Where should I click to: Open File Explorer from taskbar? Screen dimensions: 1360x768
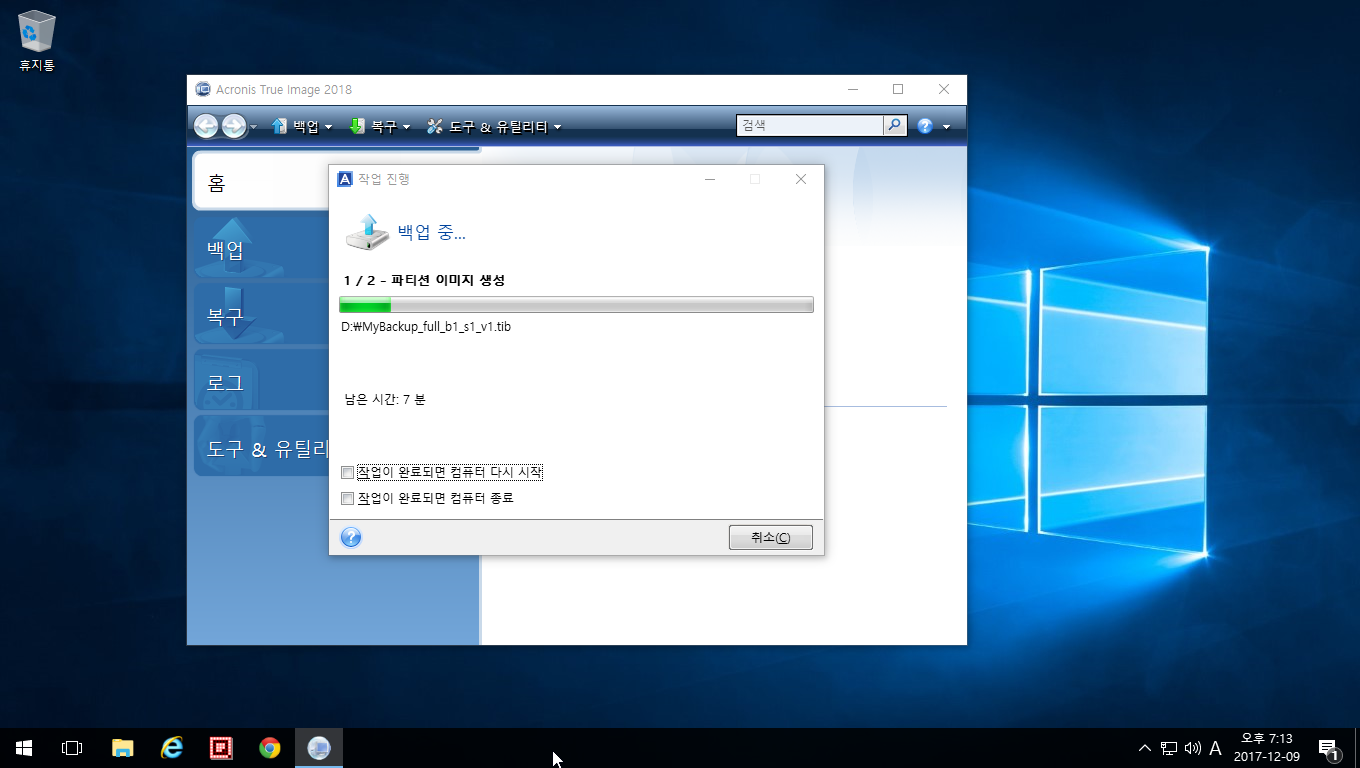point(122,747)
